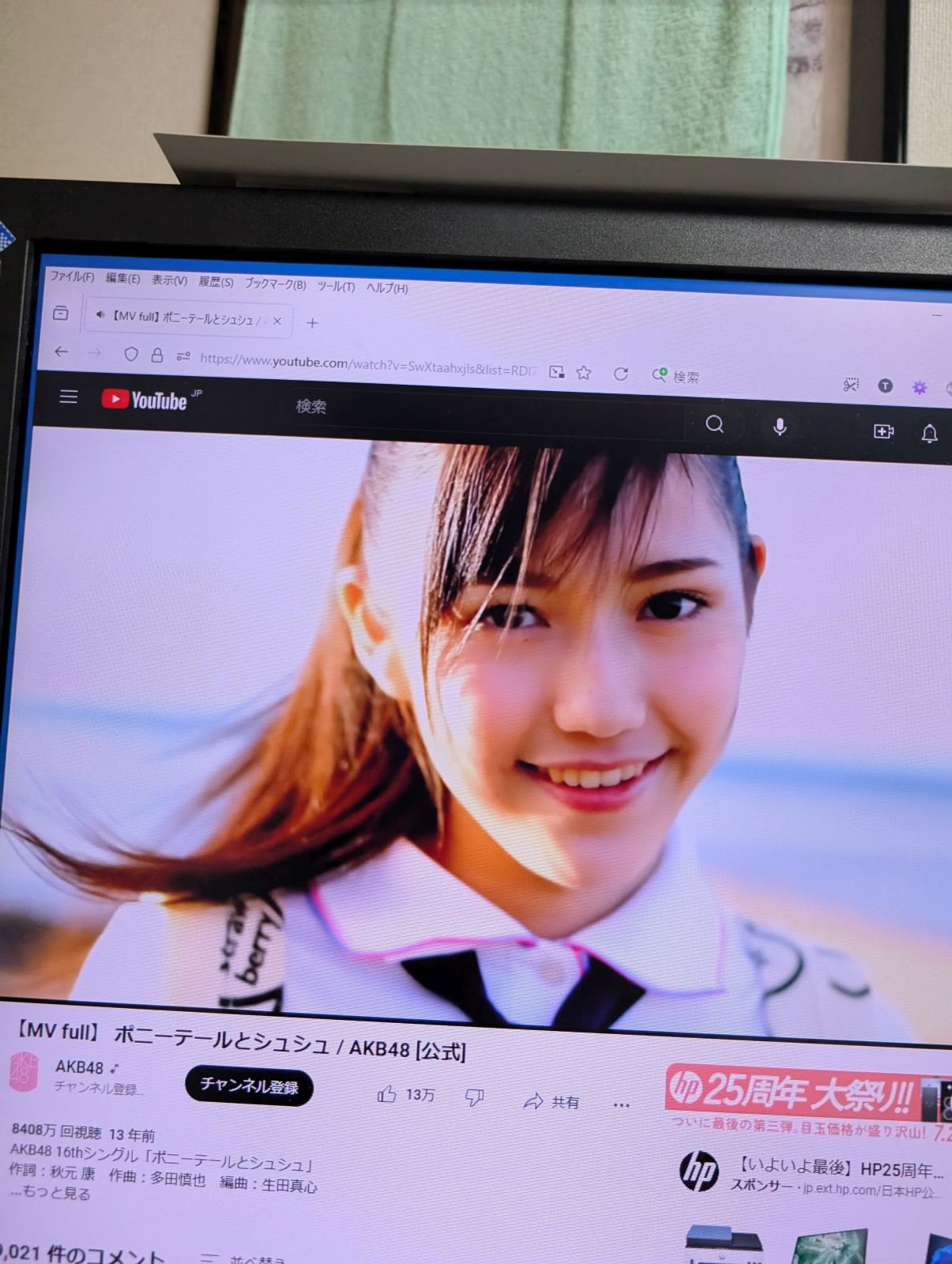The width and height of the screenshot is (952, 1264).
Task: Focus the YouTube URL address bar
Action: 367,365
